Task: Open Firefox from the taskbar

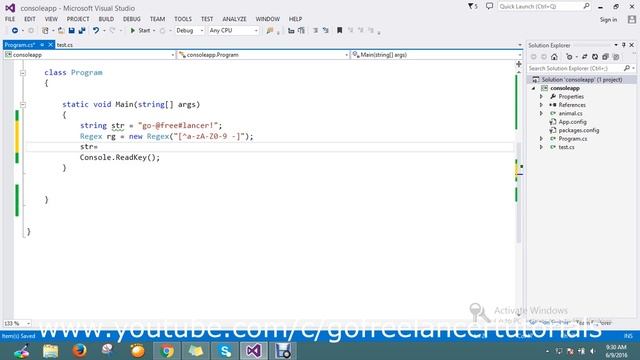Action: (79, 351)
